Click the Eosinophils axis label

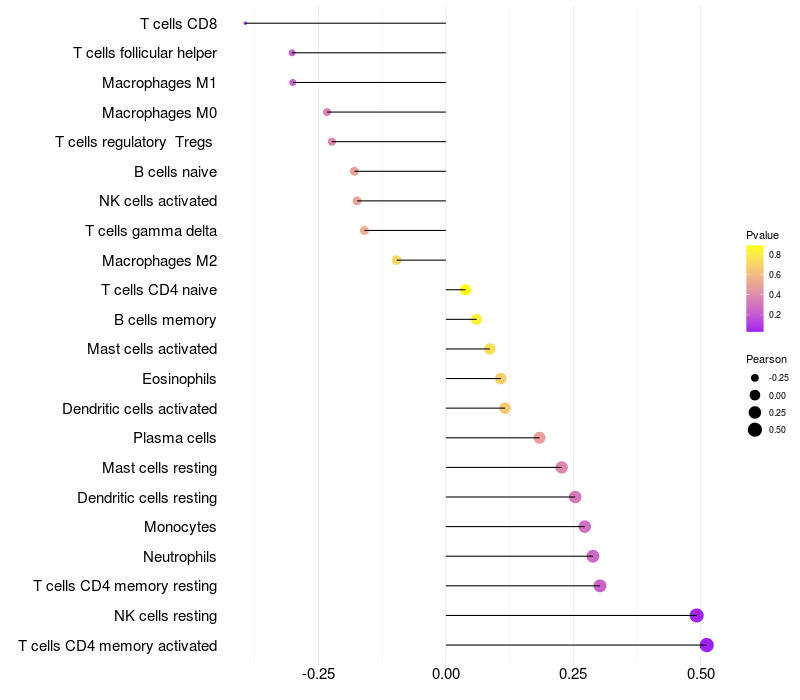click(x=180, y=379)
